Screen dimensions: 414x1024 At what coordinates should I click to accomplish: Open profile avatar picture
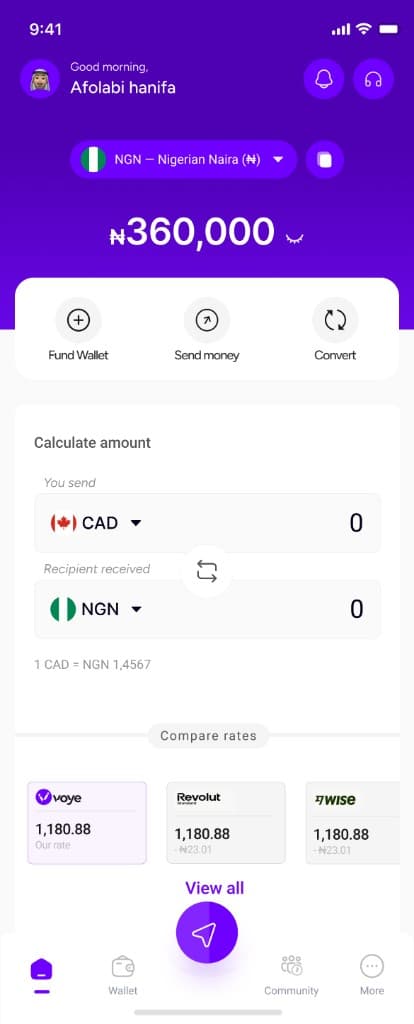pyautogui.click(x=40, y=79)
